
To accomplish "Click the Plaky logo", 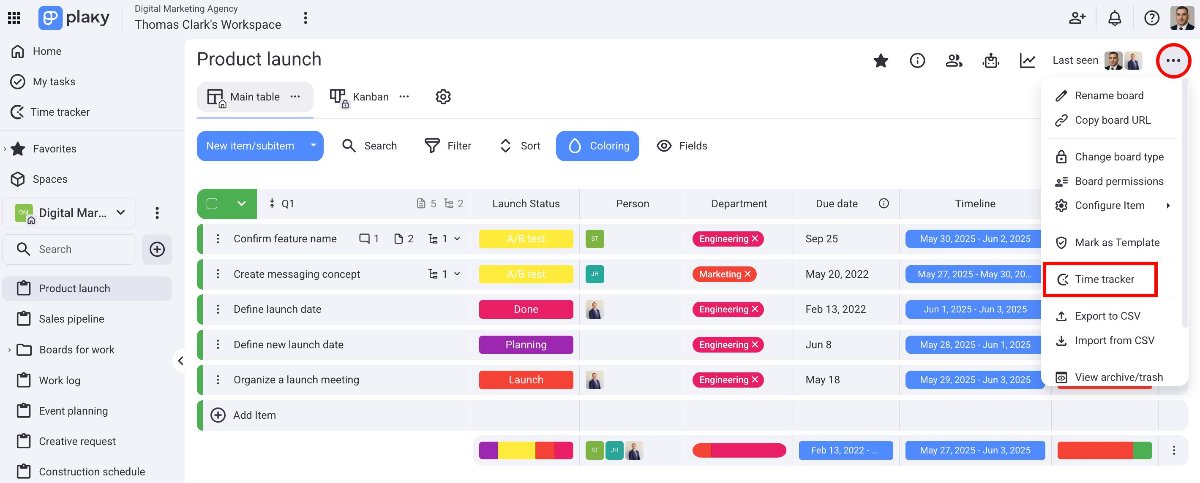I will tap(76, 17).
